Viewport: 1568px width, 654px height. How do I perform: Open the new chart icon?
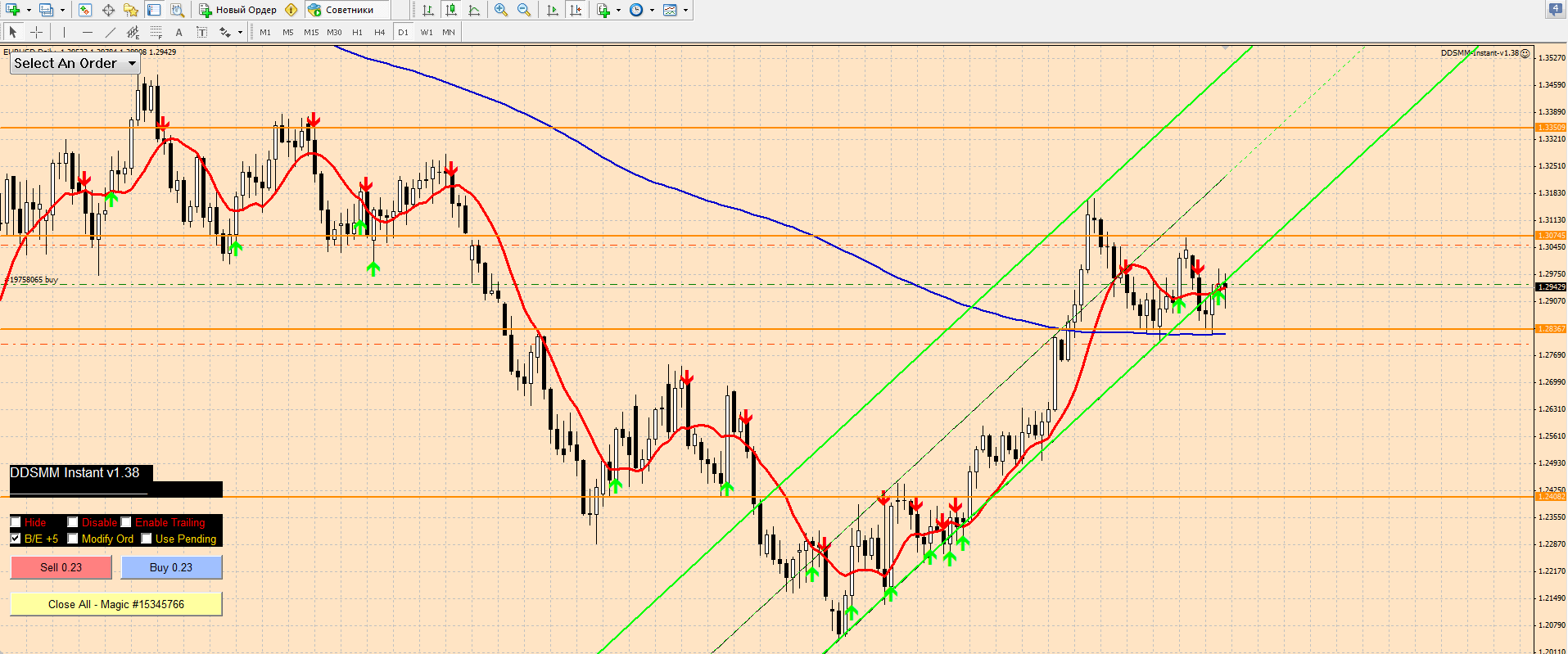tap(12, 10)
